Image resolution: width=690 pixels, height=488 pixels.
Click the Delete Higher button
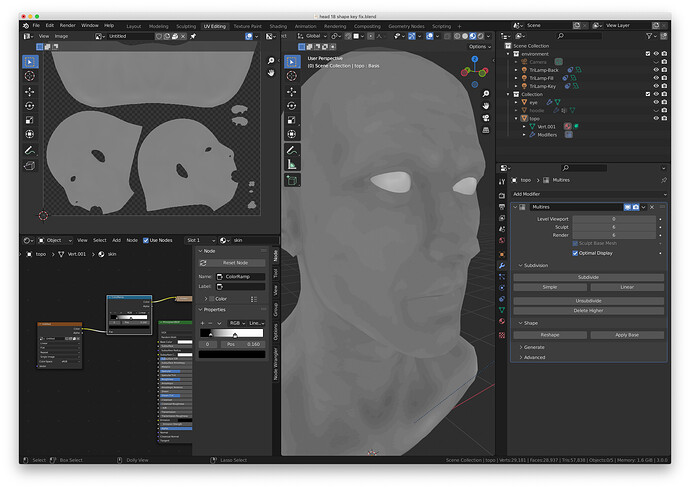pos(588,311)
